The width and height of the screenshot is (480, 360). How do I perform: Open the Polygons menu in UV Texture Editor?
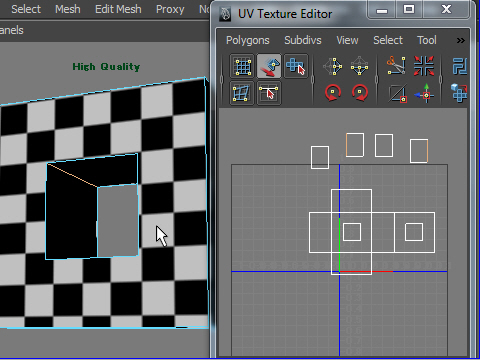click(248, 40)
